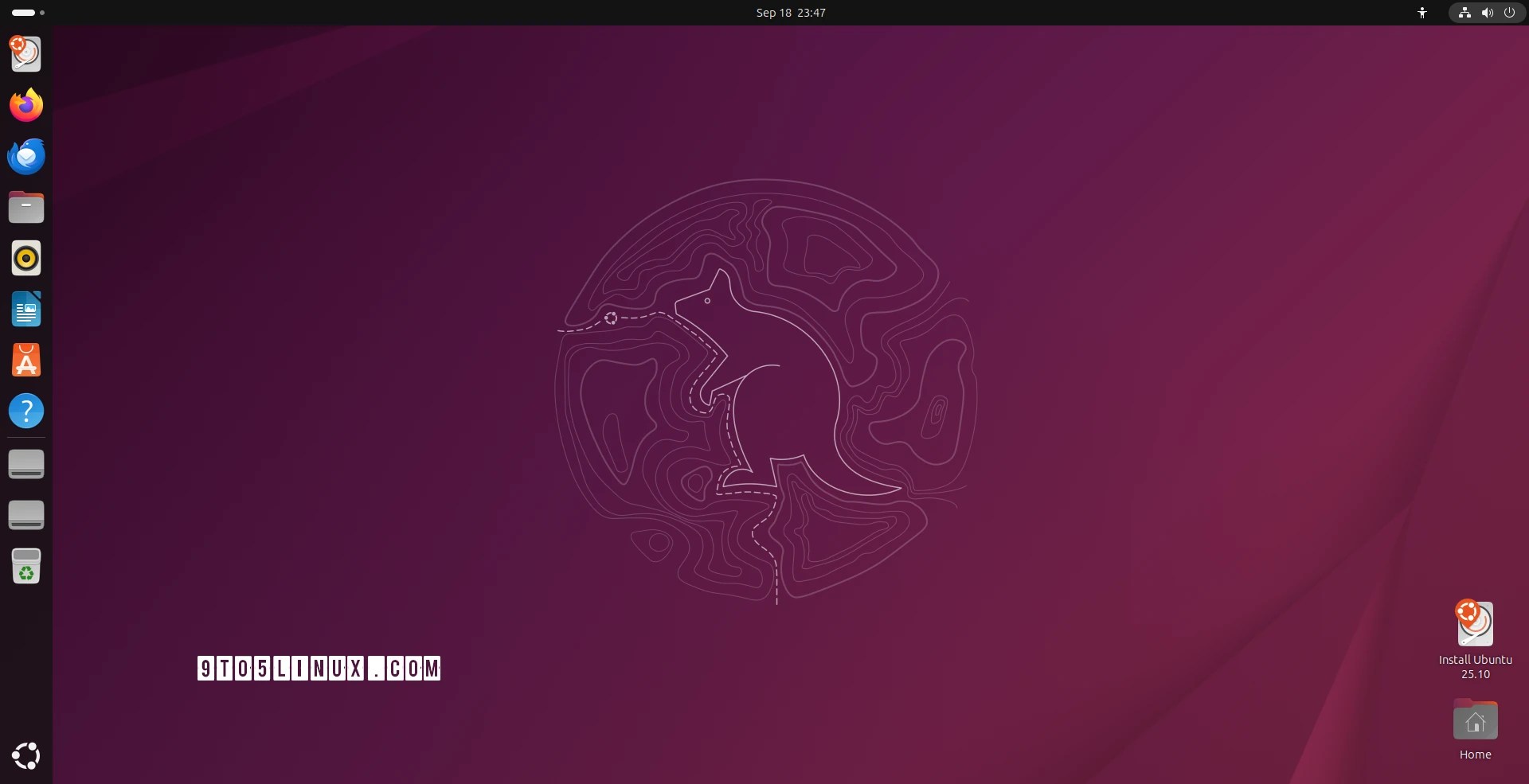Select the Install Ubuntu 25.10 desktop icon
Viewport: 1529px width, 784px height.
[1475, 640]
